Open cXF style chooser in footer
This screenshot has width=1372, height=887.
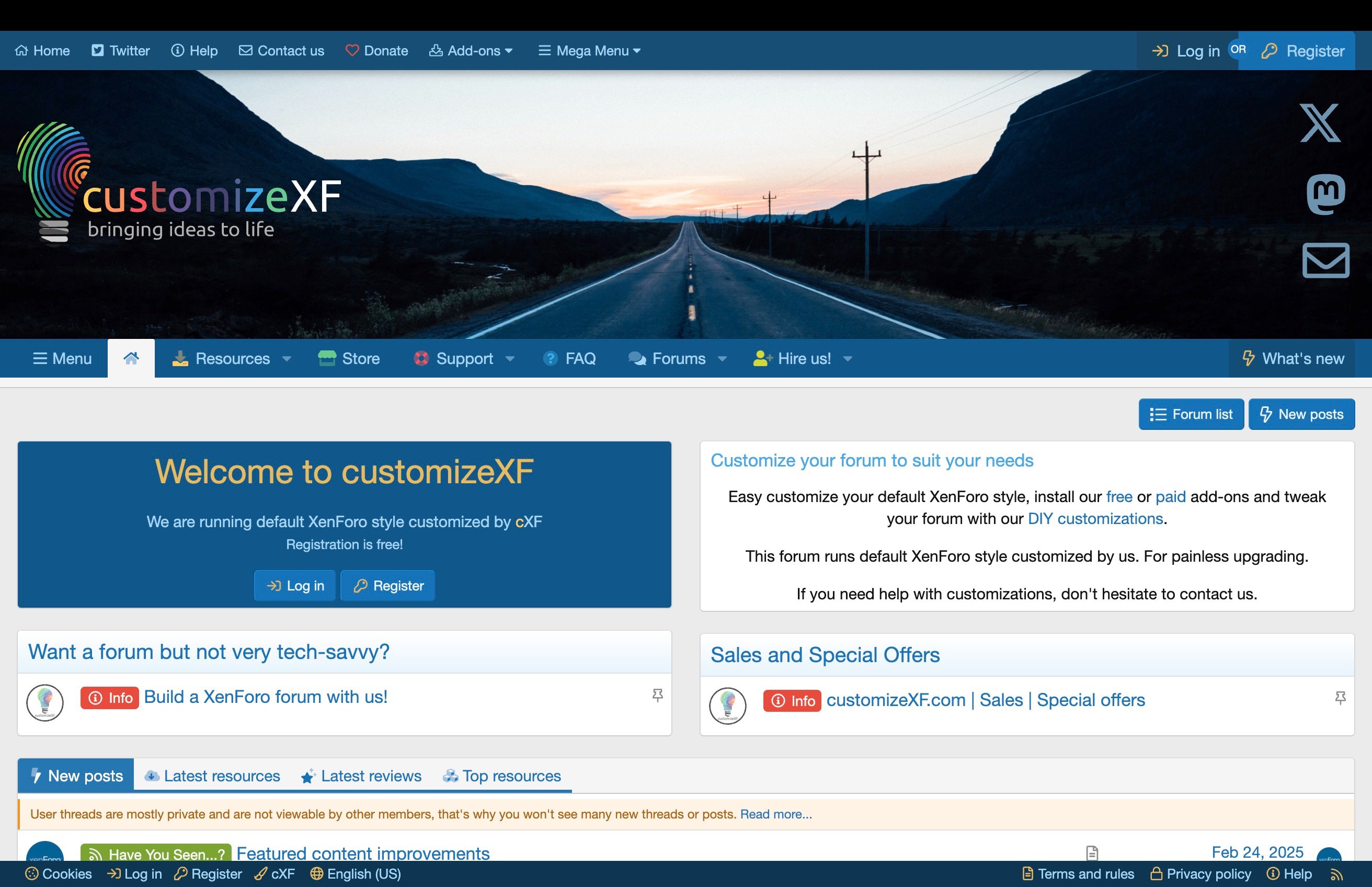coord(275,874)
